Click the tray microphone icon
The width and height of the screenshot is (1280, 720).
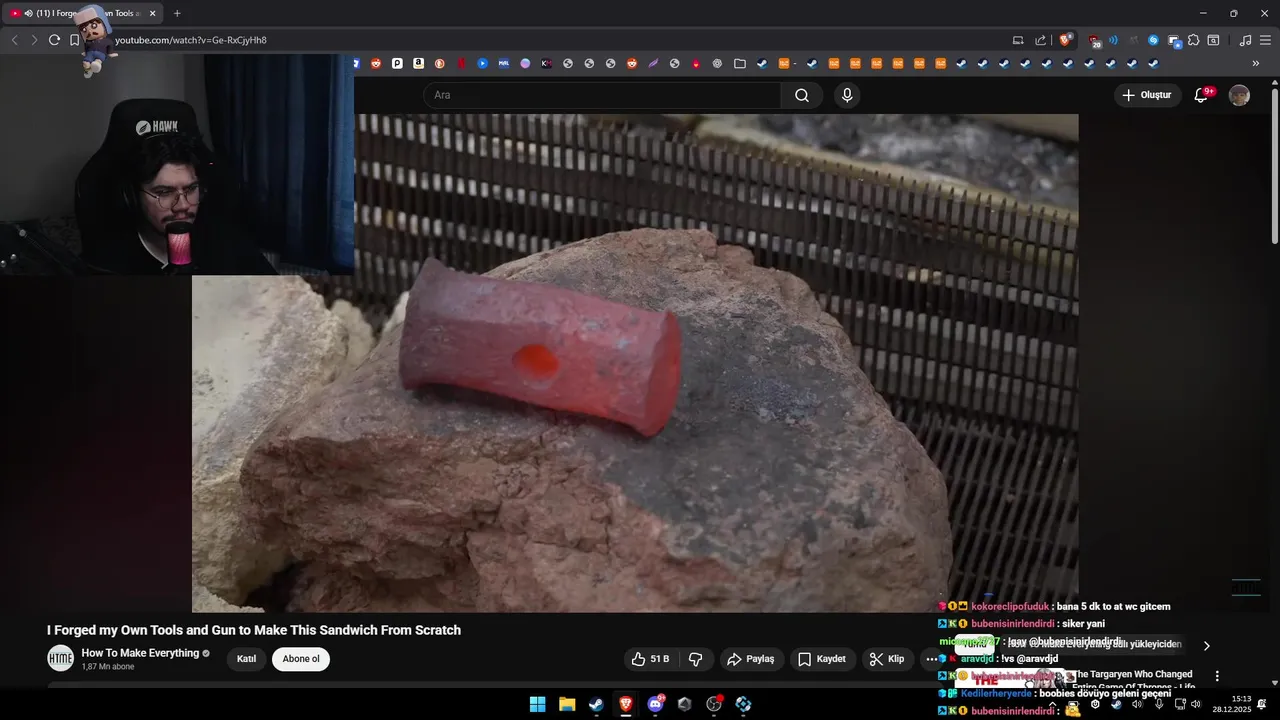pyautogui.click(x=1158, y=704)
